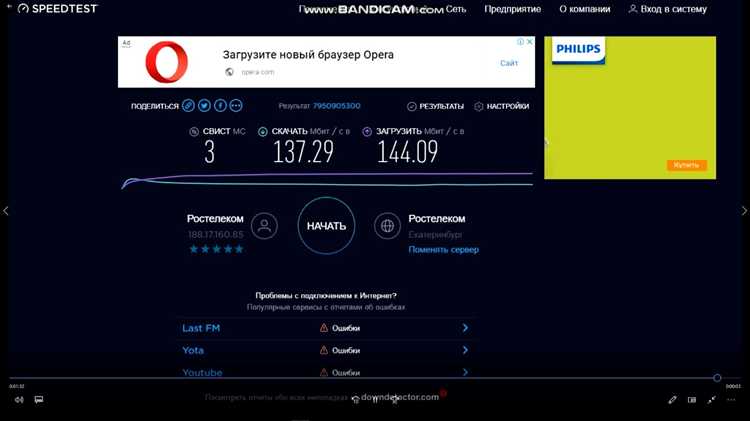The width and height of the screenshot is (750, 421).
Task: Click the video playback progress bar
Action: tap(360, 378)
